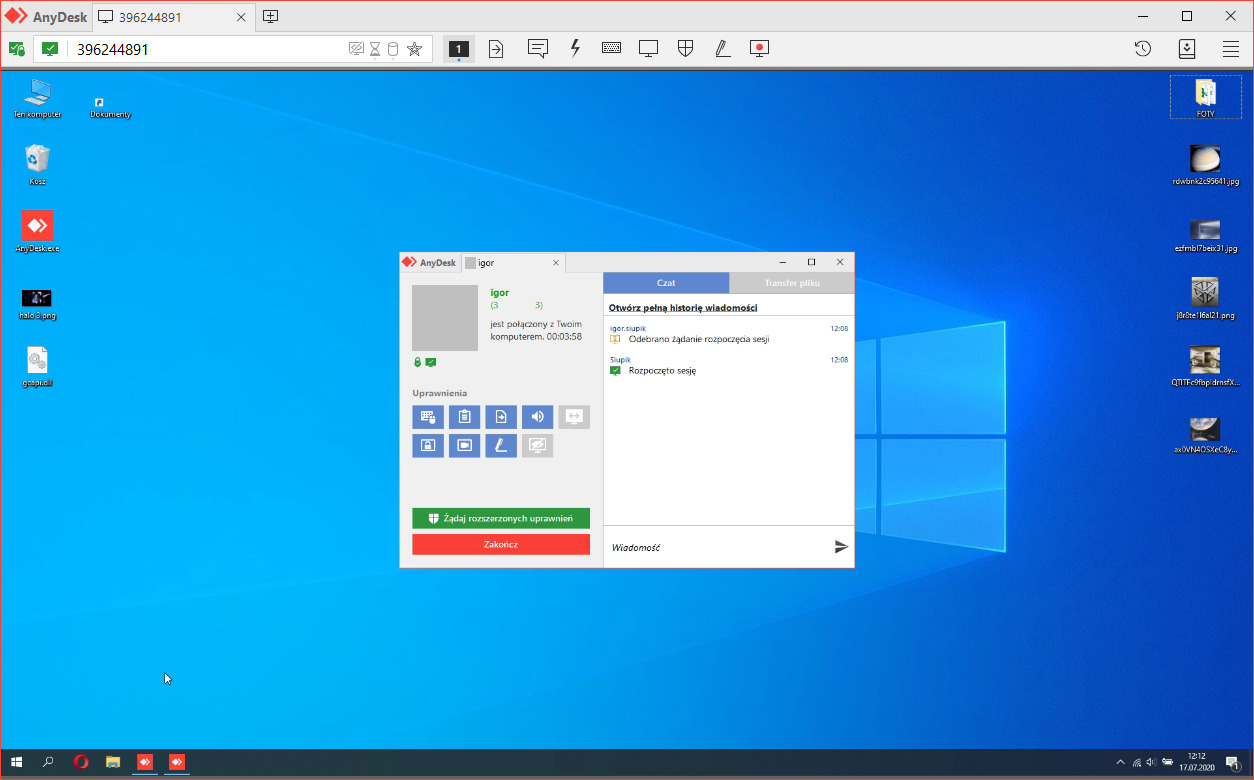Image resolution: width=1254 pixels, height=780 pixels.
Task: Select rdwbnk2c95641.jpg desktop file
Action: coord(1205,166)
